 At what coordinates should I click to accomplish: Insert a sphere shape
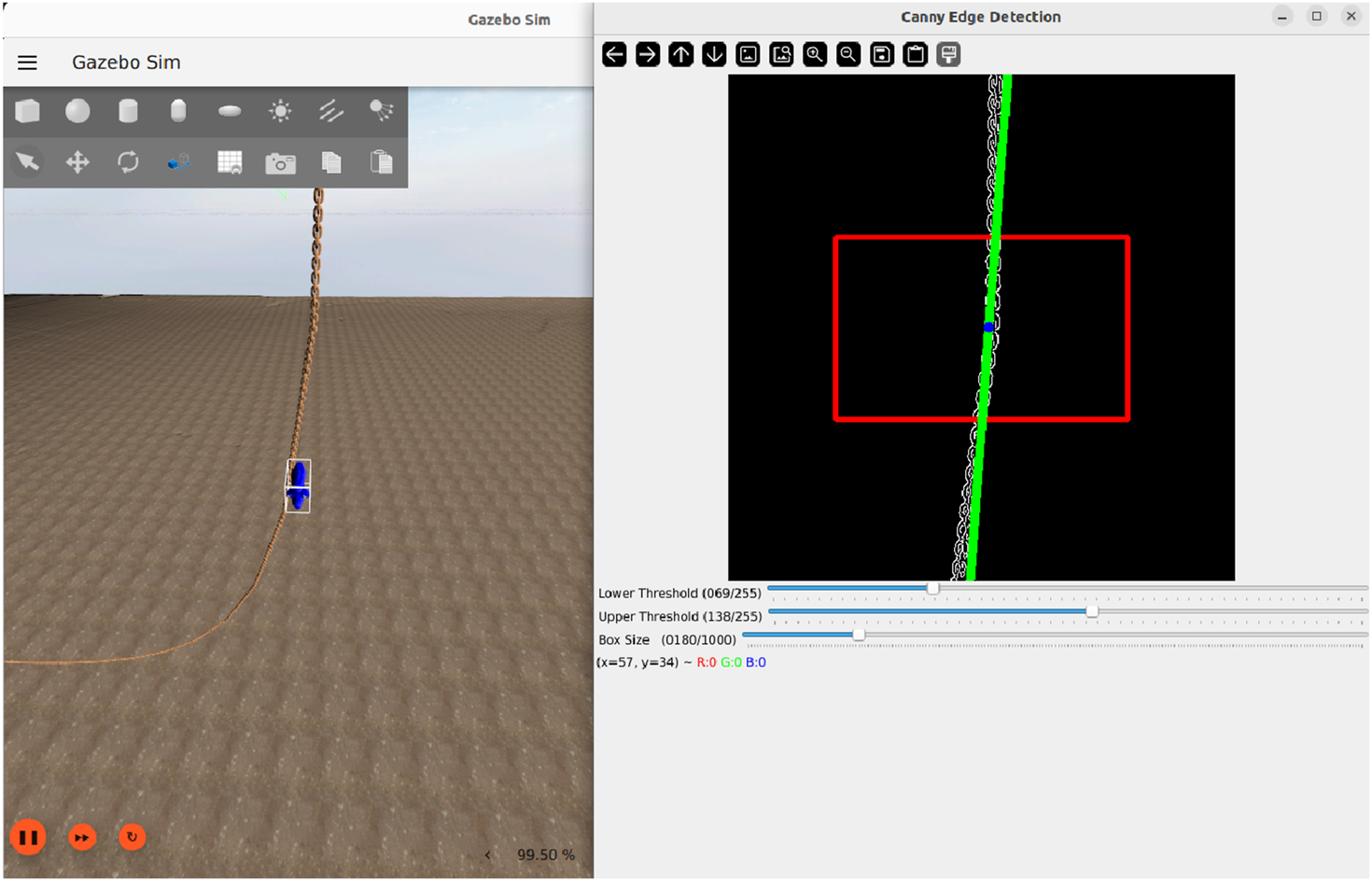[77, 112]
